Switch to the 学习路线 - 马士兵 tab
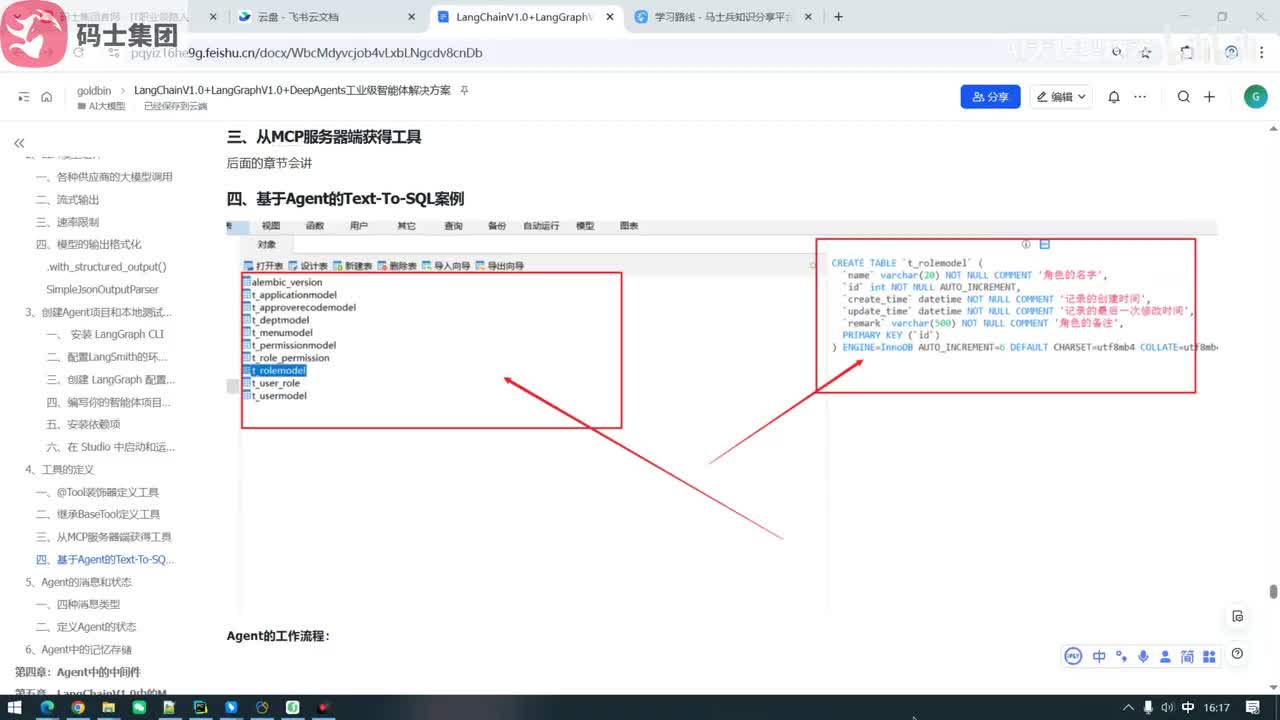 point(722,16)
